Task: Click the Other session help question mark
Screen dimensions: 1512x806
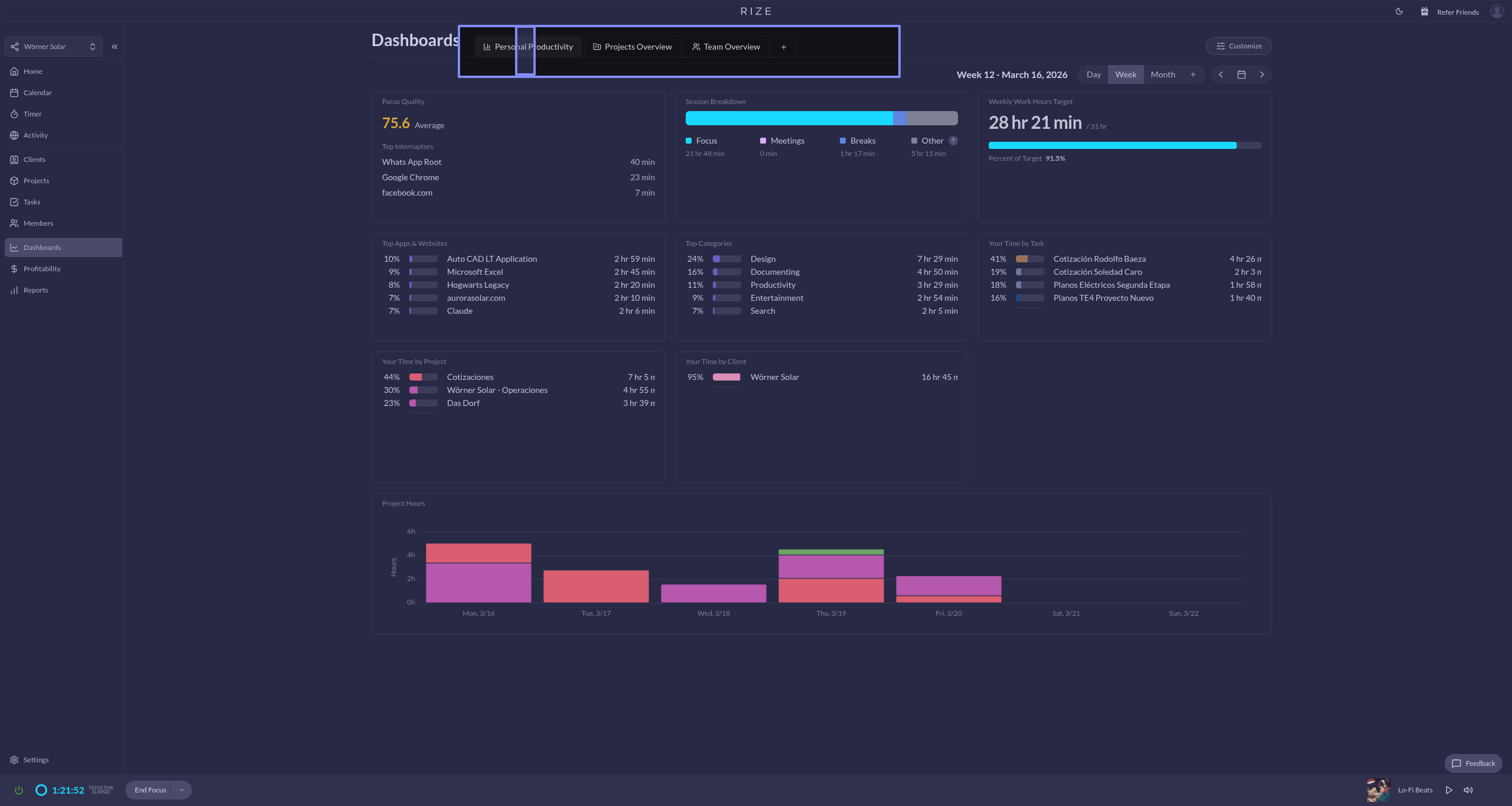Action: tap(953, 141)
